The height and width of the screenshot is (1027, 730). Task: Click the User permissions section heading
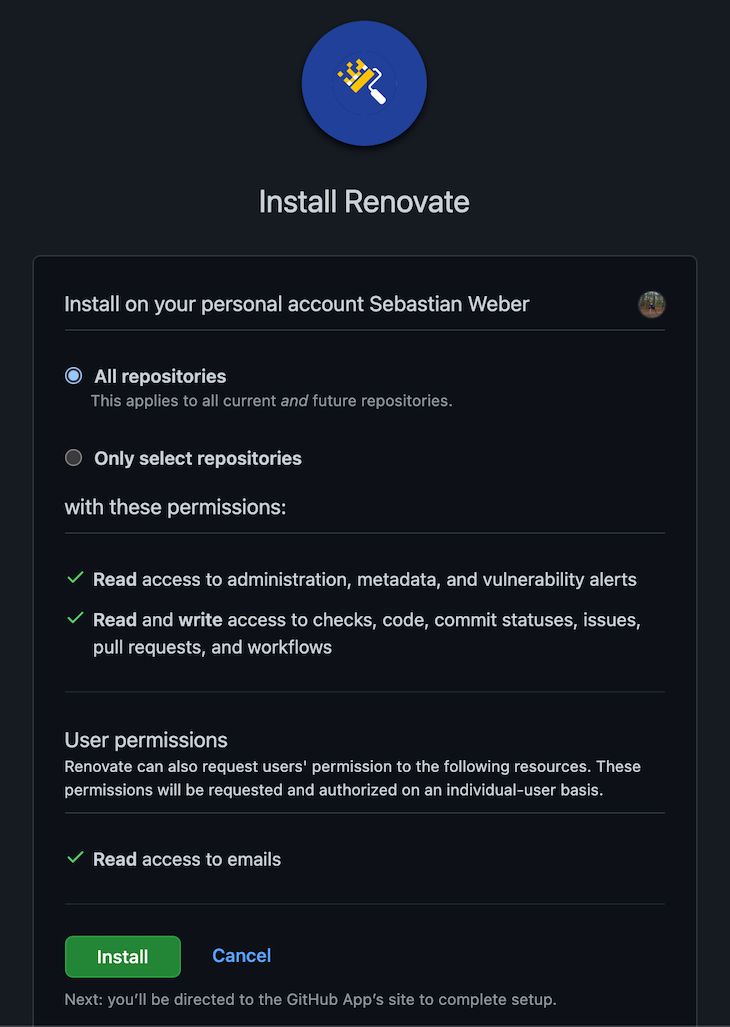pyautogui.click(x=145, y=739)
